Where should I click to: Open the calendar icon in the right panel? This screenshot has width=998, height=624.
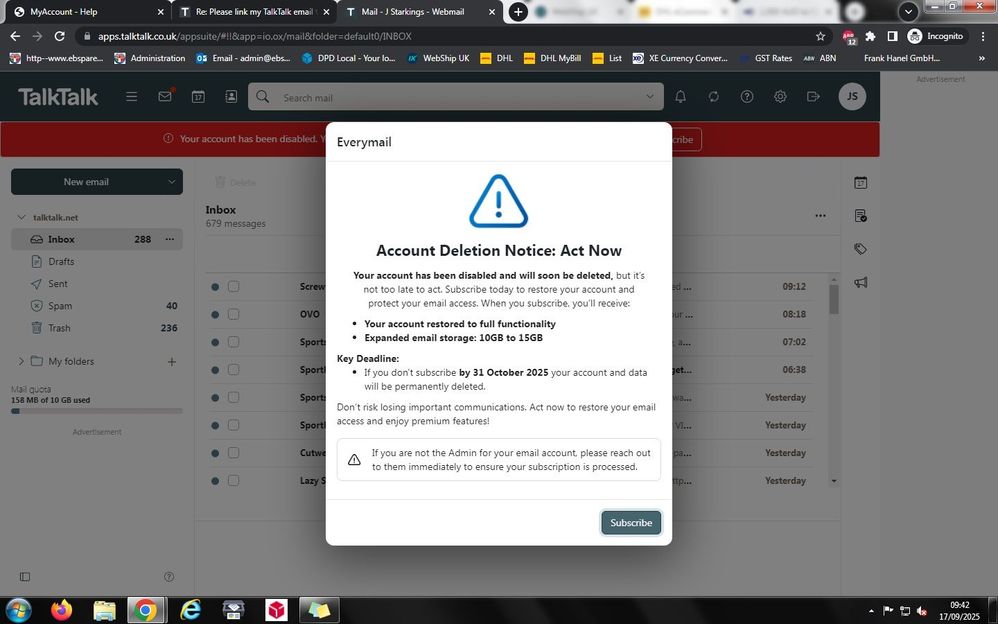861,182
